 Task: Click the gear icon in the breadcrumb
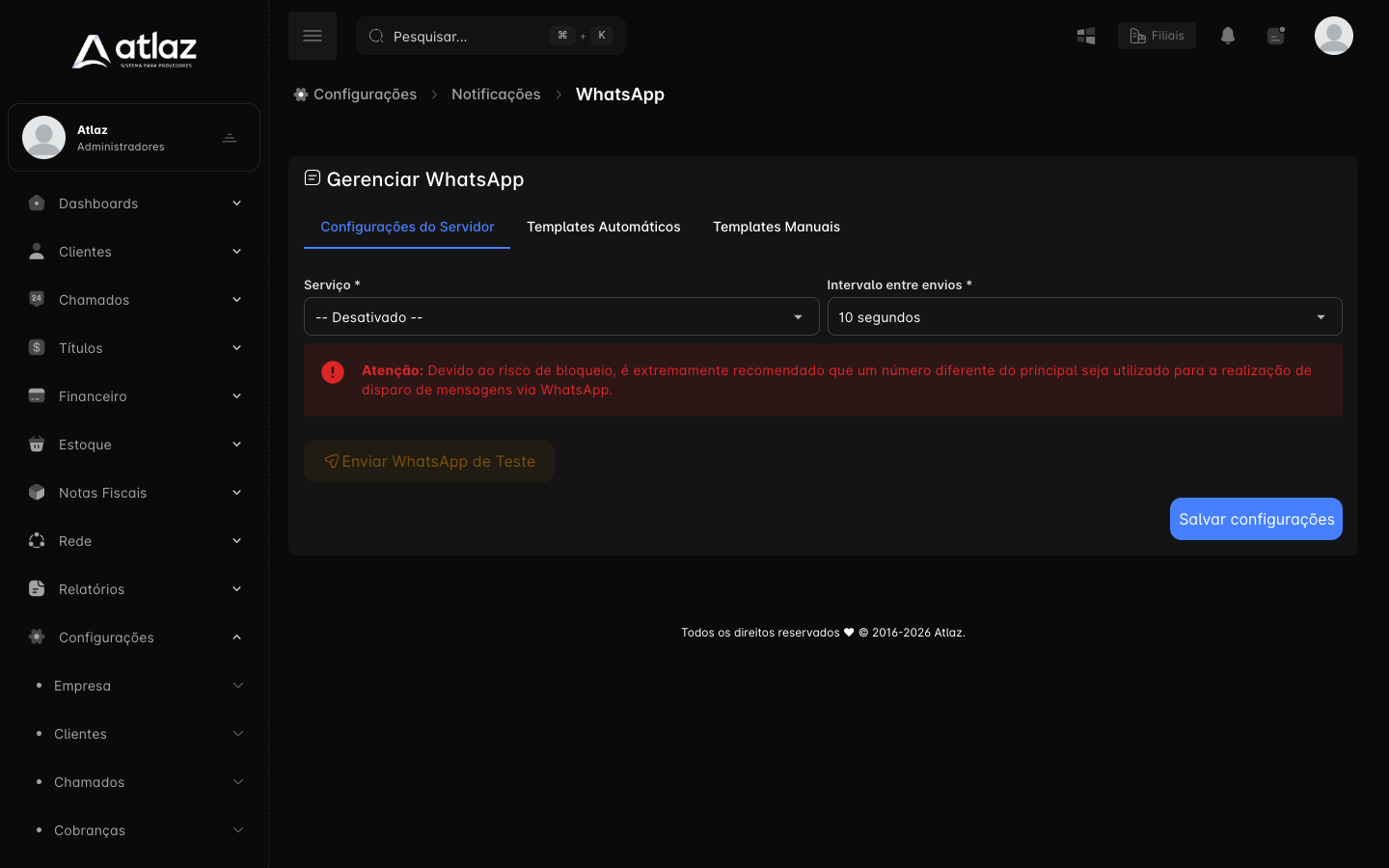pyautogui.click(x=301, y=95)
